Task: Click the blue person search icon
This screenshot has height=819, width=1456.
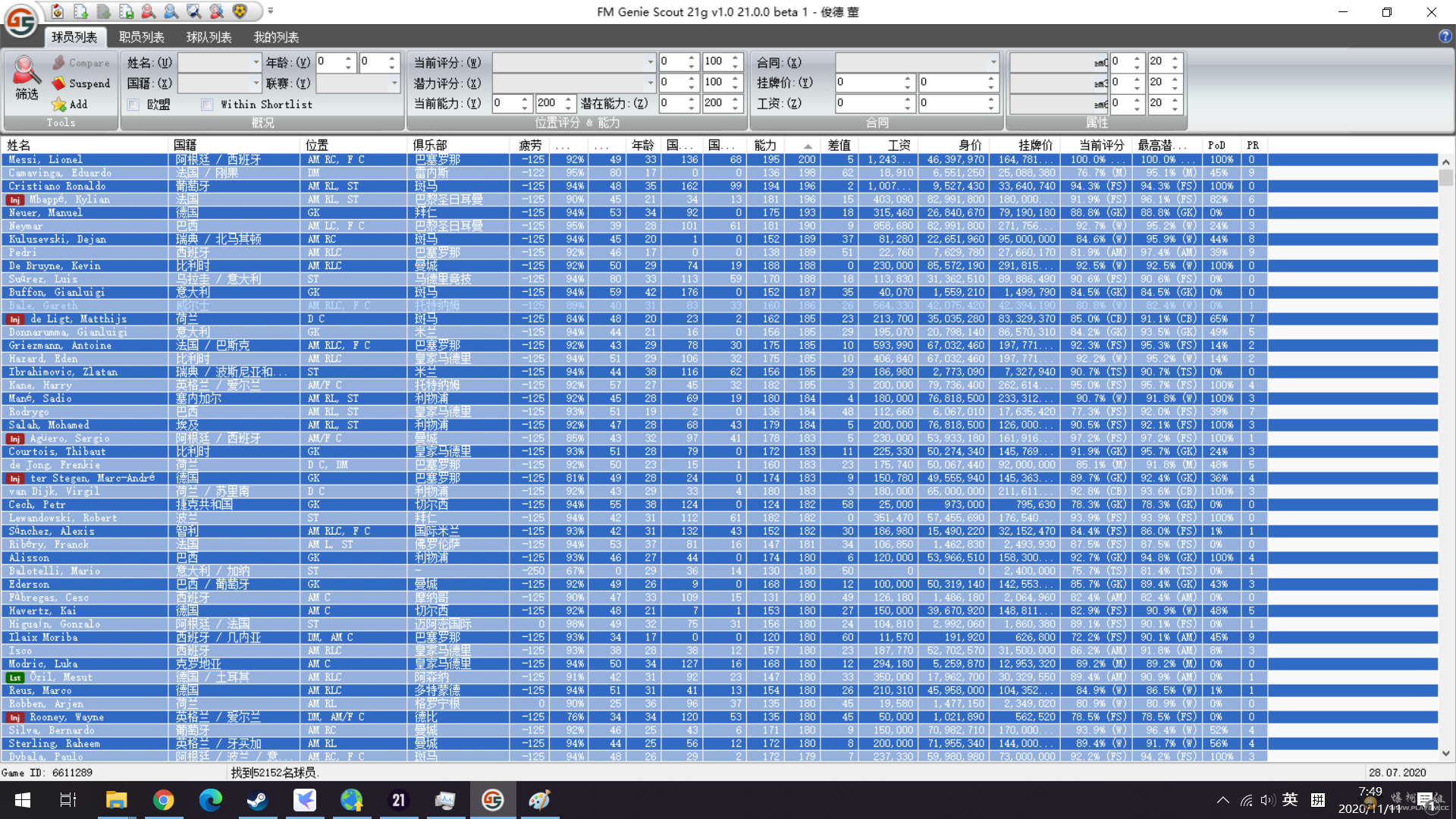Action: coord(171,11)
